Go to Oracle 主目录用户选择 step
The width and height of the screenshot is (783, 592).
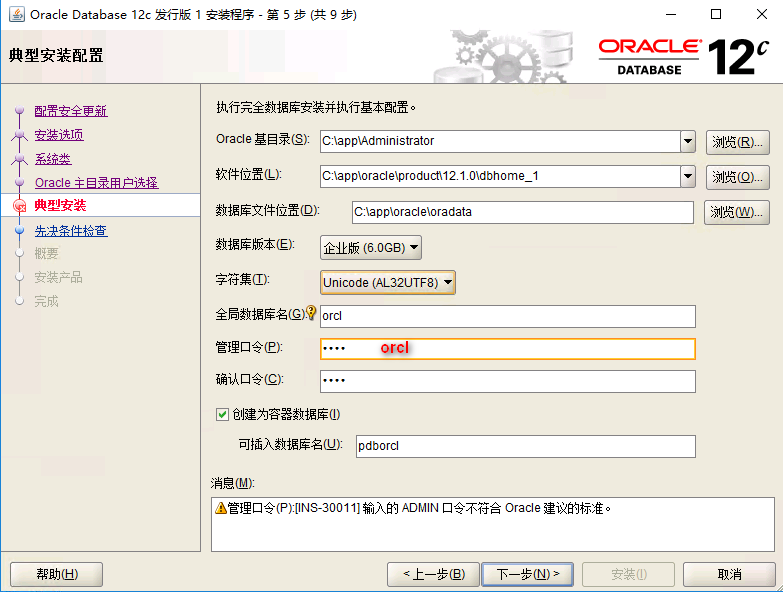[96, 183]
